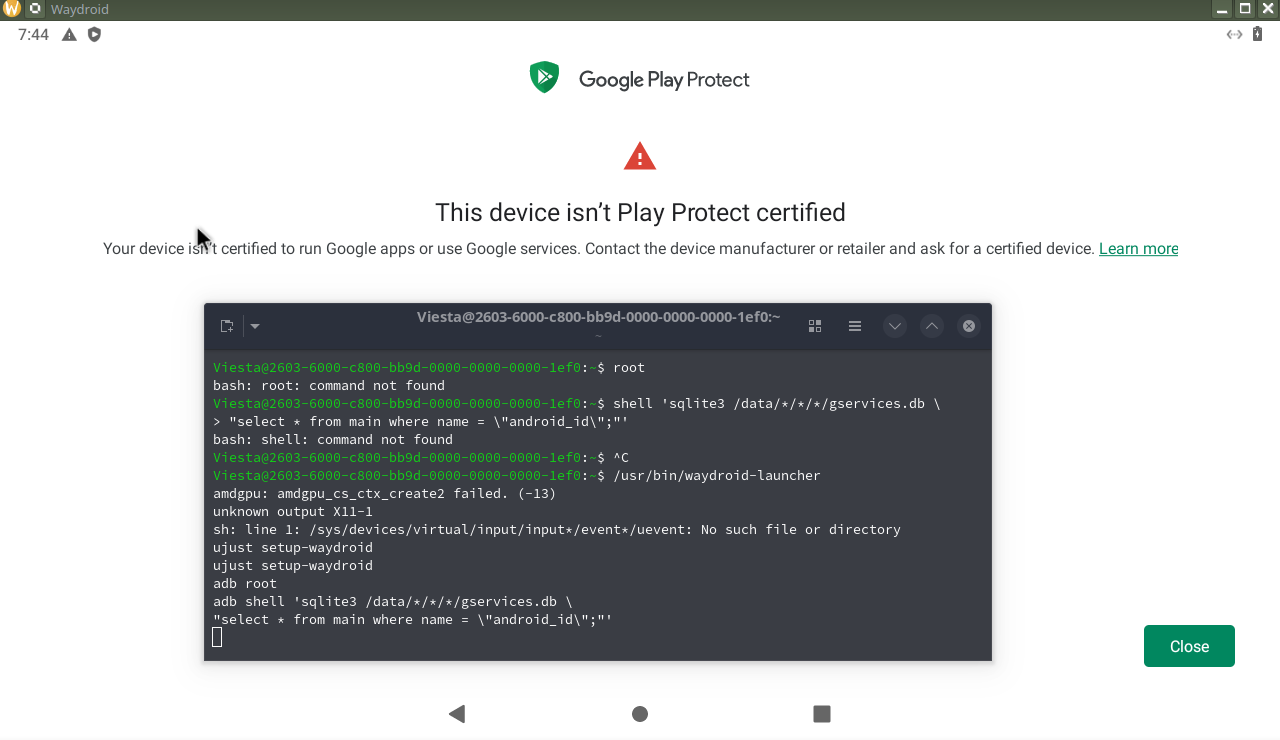Image resolution: width=1280 pixels, height=740 pixels.
Task: Close the terminal window
Action: pyautogui.click(x=968, y=326)
